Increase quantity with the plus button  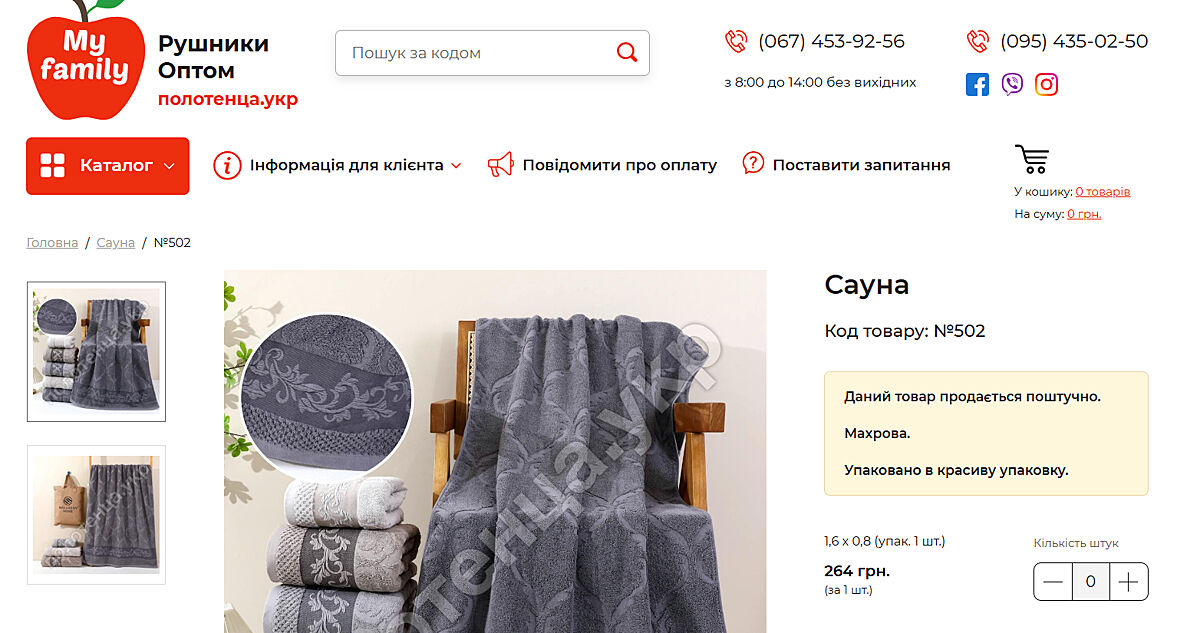1128,582
